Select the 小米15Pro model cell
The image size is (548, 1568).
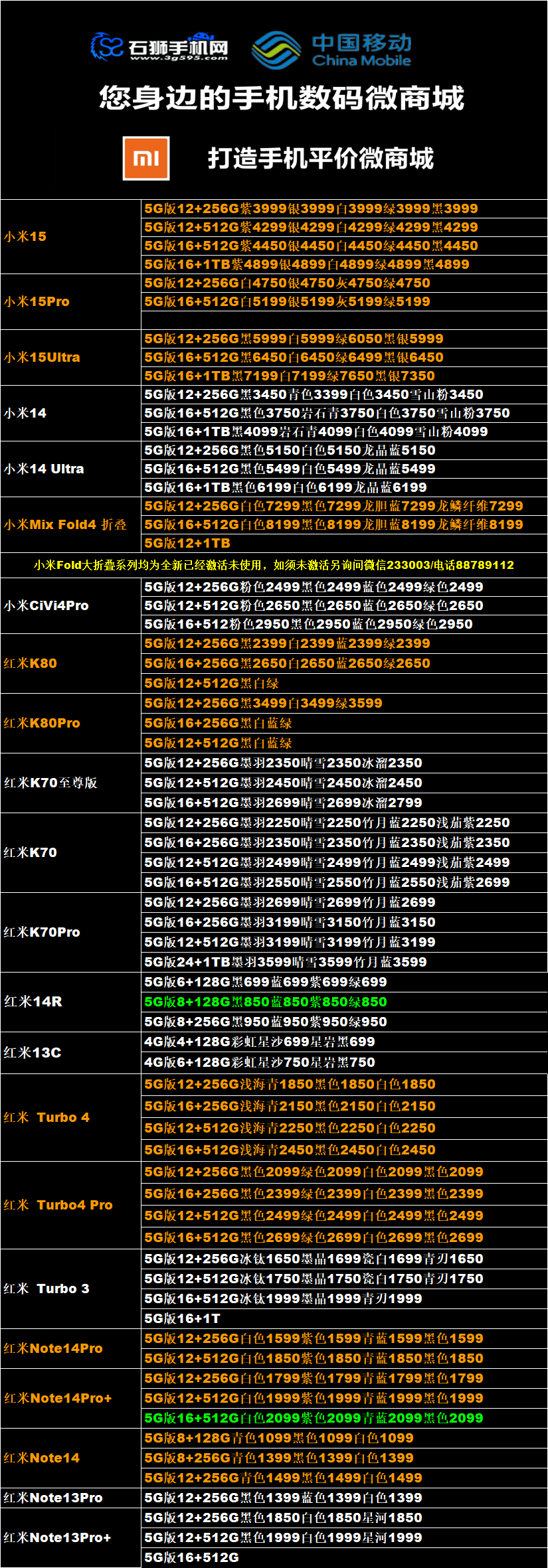pyautogui.click(x=71, y=301)
